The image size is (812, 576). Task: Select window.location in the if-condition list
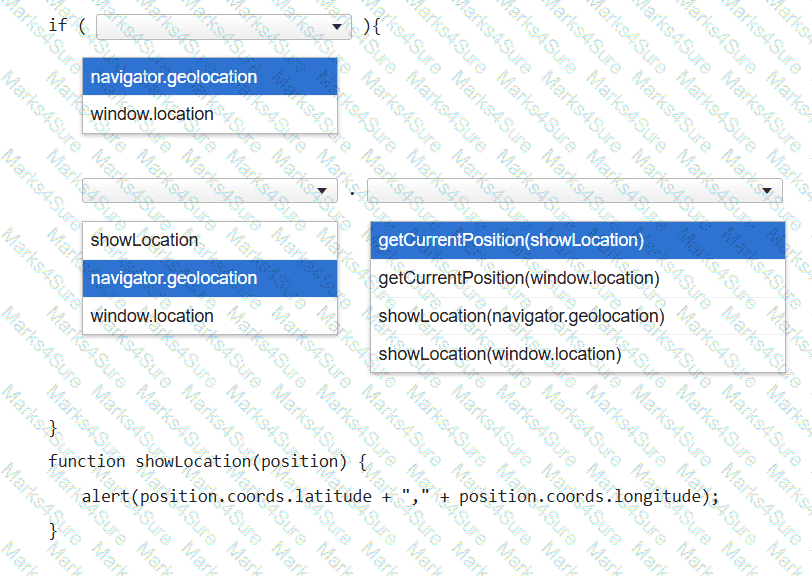210,114
